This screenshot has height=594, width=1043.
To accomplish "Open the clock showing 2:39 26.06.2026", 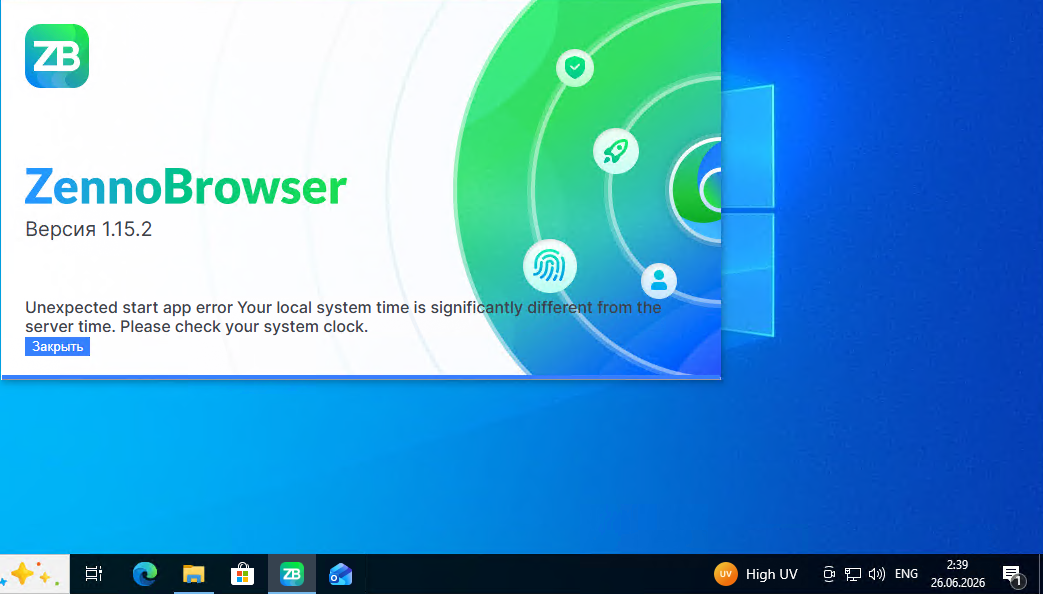I will (957, 574).
